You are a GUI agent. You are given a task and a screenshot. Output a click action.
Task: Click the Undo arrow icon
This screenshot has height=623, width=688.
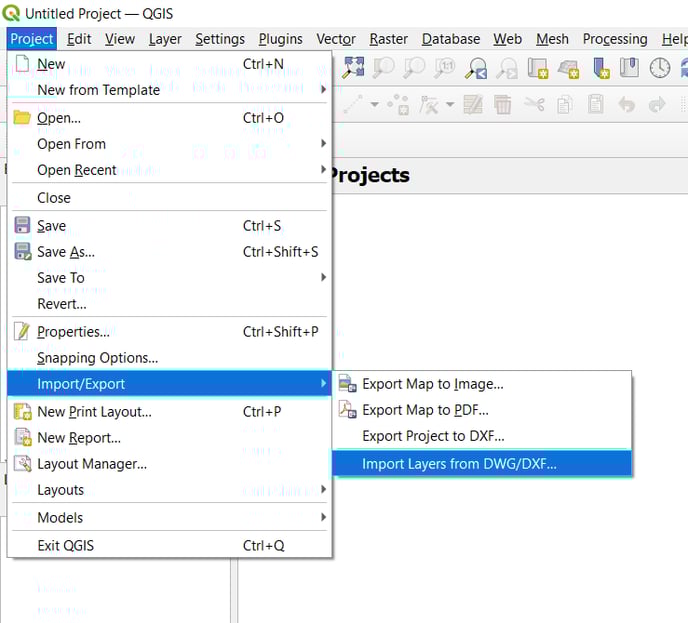coord(626,104)
